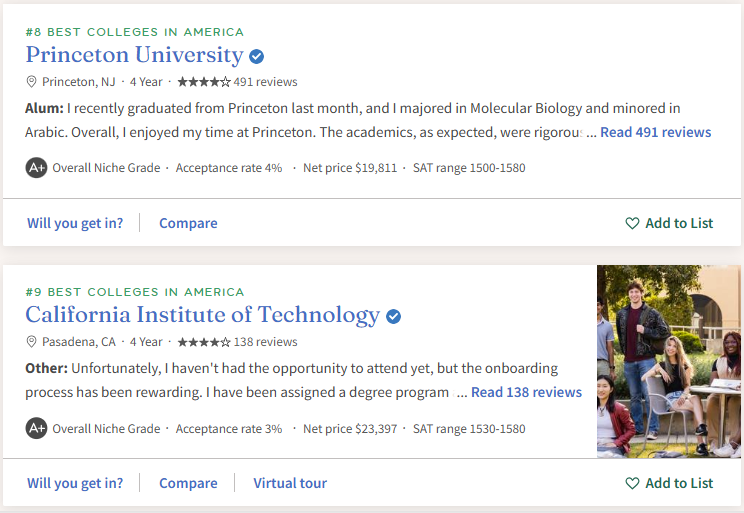Click Caltech's star rating icons

point(203,342)
